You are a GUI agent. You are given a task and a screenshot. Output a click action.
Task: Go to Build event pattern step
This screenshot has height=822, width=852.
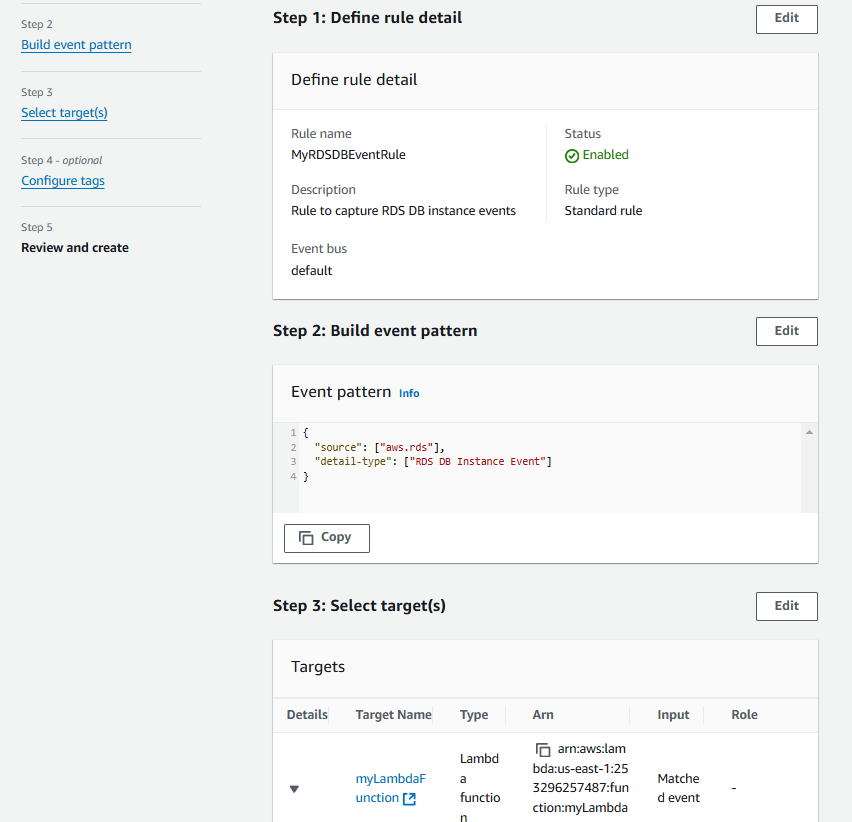tap(76, 45)
